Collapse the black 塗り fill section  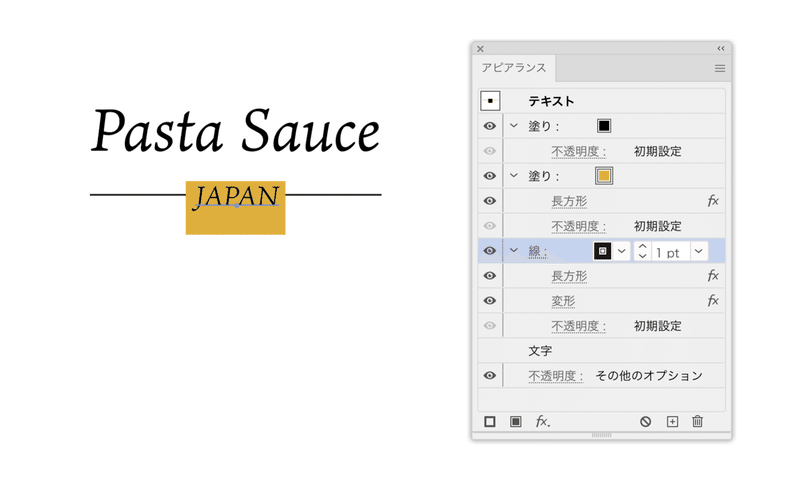(x=514, y=126)
